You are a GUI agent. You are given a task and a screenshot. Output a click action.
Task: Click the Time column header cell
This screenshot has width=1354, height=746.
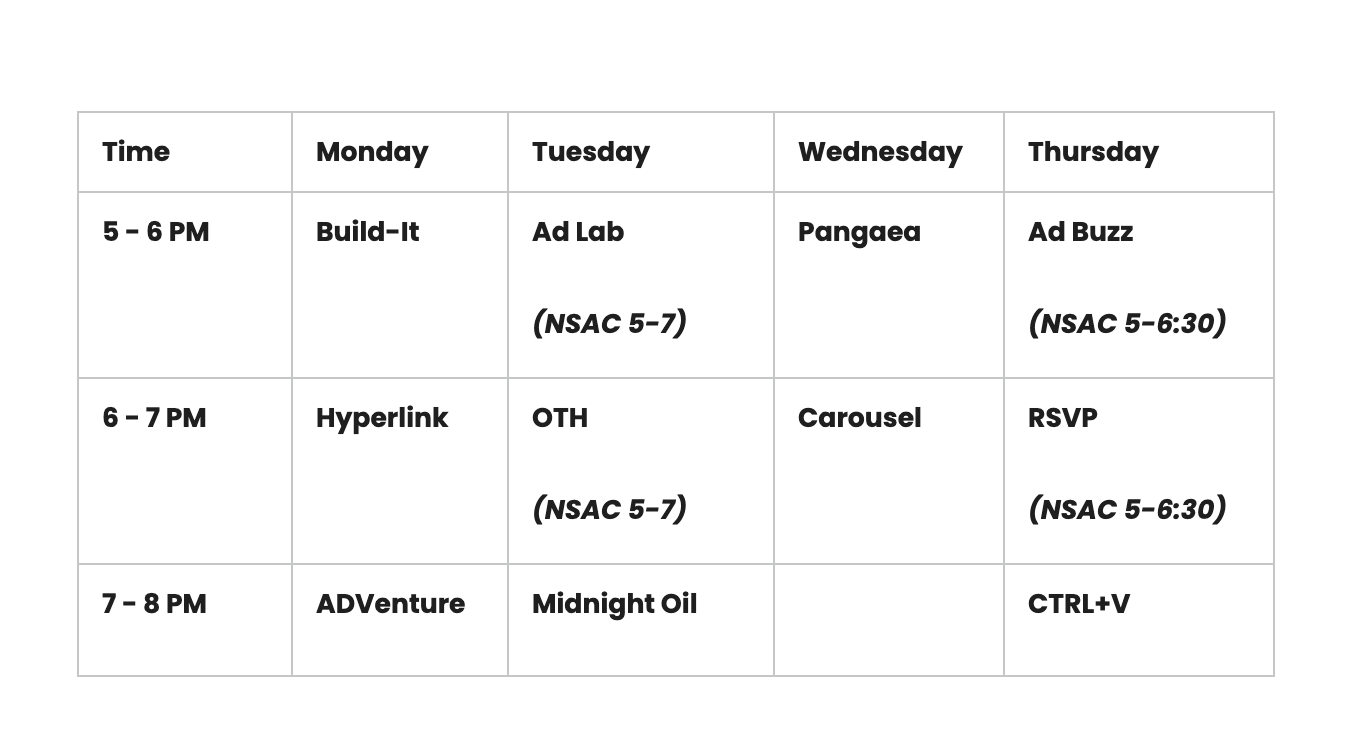tap(185, 152)
